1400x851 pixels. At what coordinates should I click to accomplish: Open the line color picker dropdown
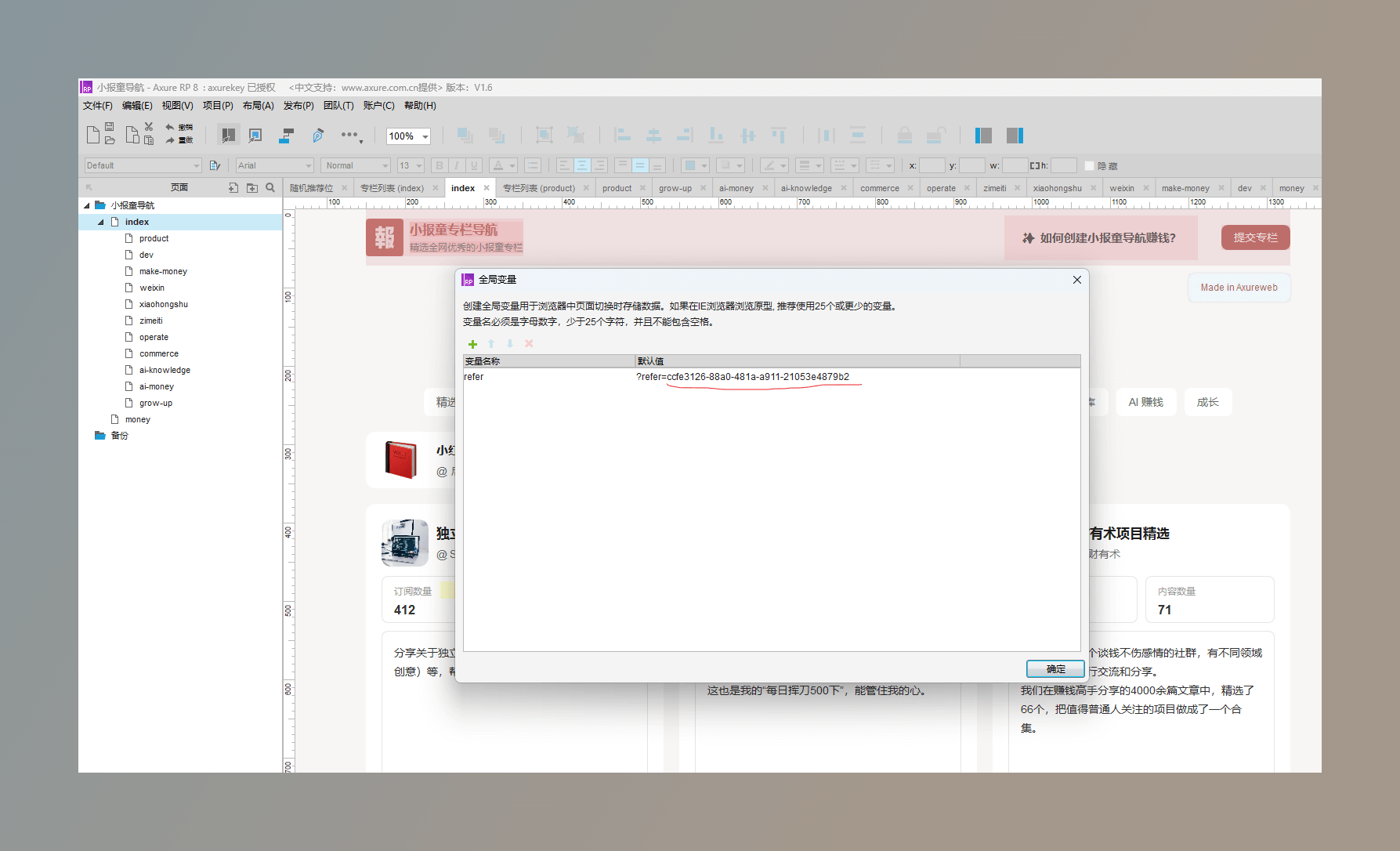(x=773, y=165)
